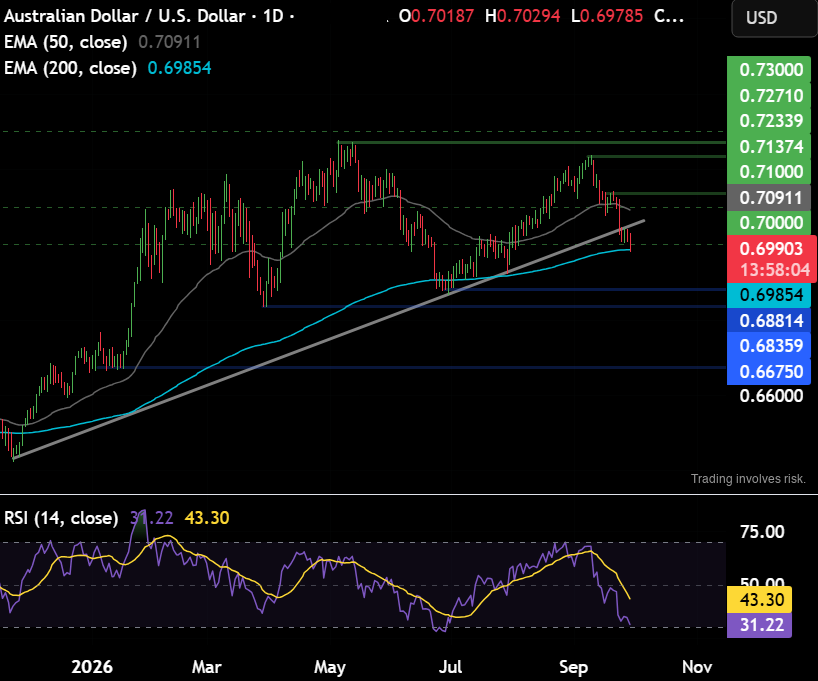Click the Sep time axis label

click(x=573, y=666)
